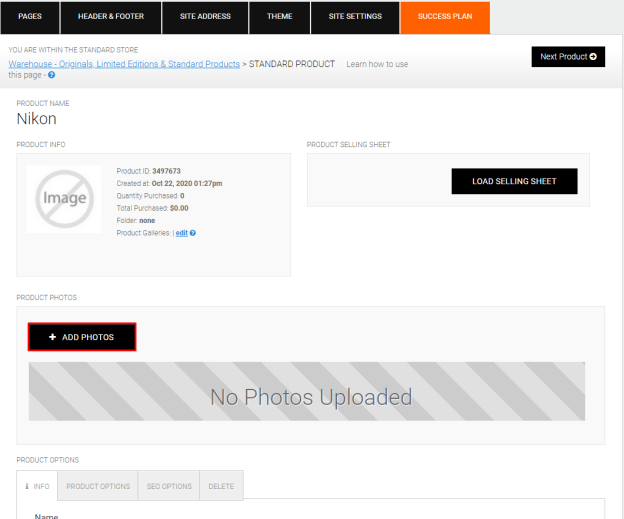
Task: Click the Nikon product name
Action: click(x=37, y=119)
